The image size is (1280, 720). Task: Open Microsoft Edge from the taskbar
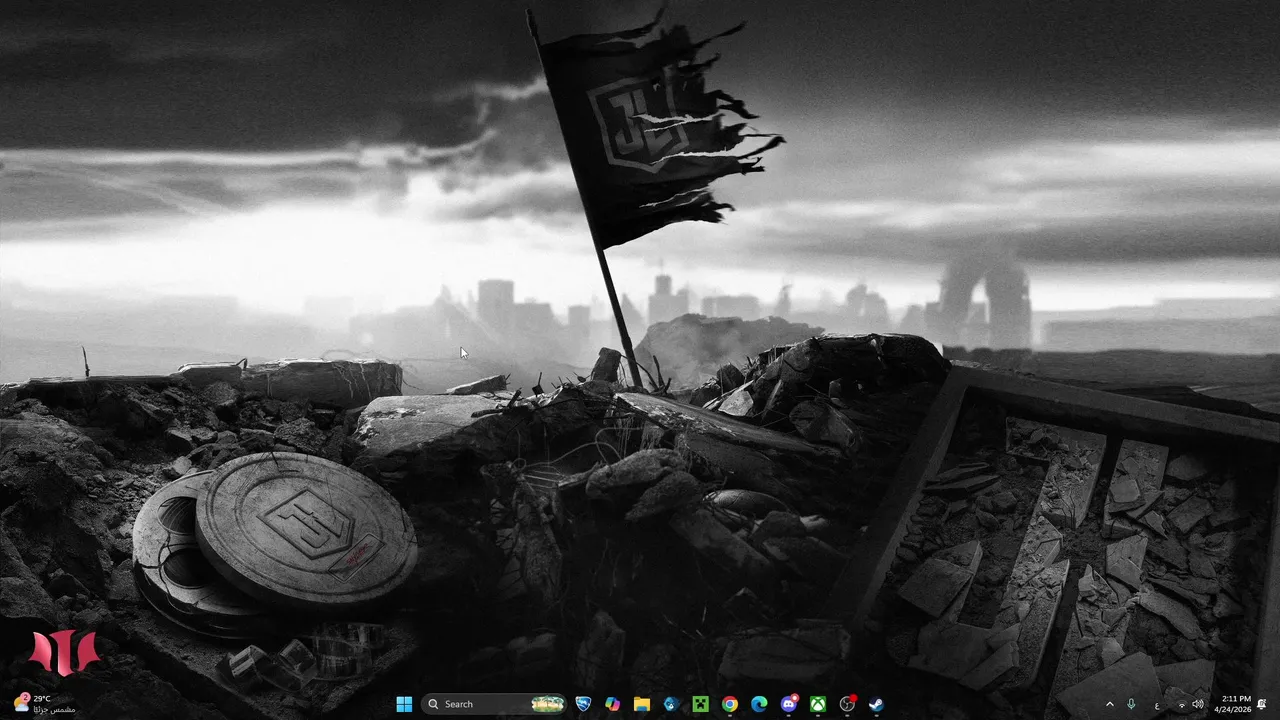pyautogui.click(x=759, y=704)
